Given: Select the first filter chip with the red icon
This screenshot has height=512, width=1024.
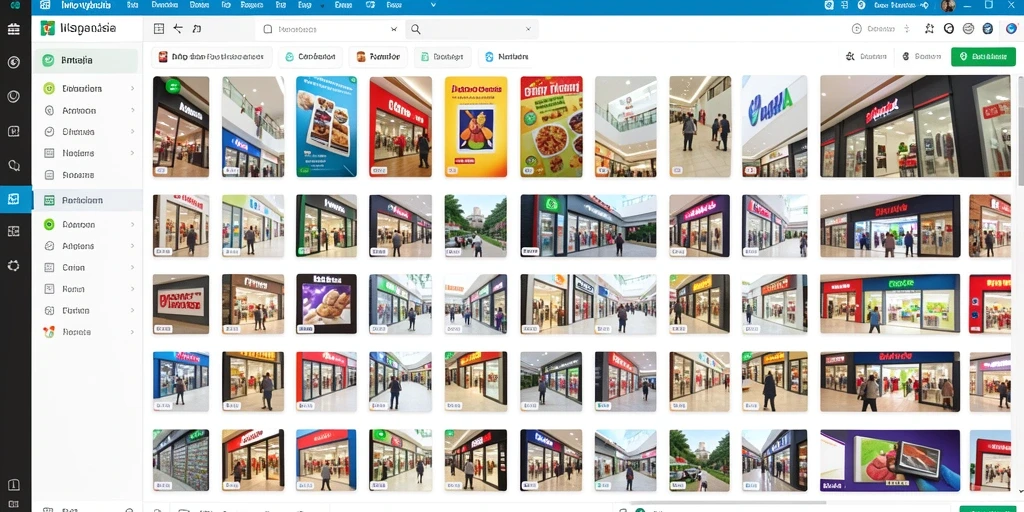Looking at the screenshot, I should (212, 57).
